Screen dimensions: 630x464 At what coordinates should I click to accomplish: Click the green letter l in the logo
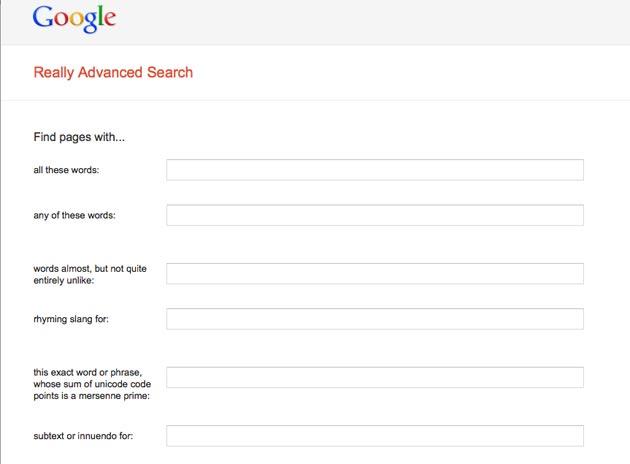pos(100,16)
